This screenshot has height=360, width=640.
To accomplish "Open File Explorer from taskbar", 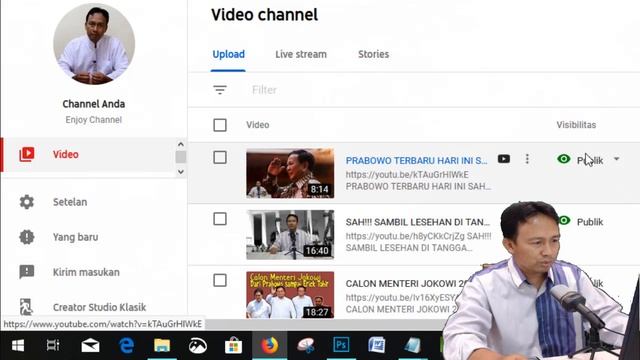I will tap(162, 346).
